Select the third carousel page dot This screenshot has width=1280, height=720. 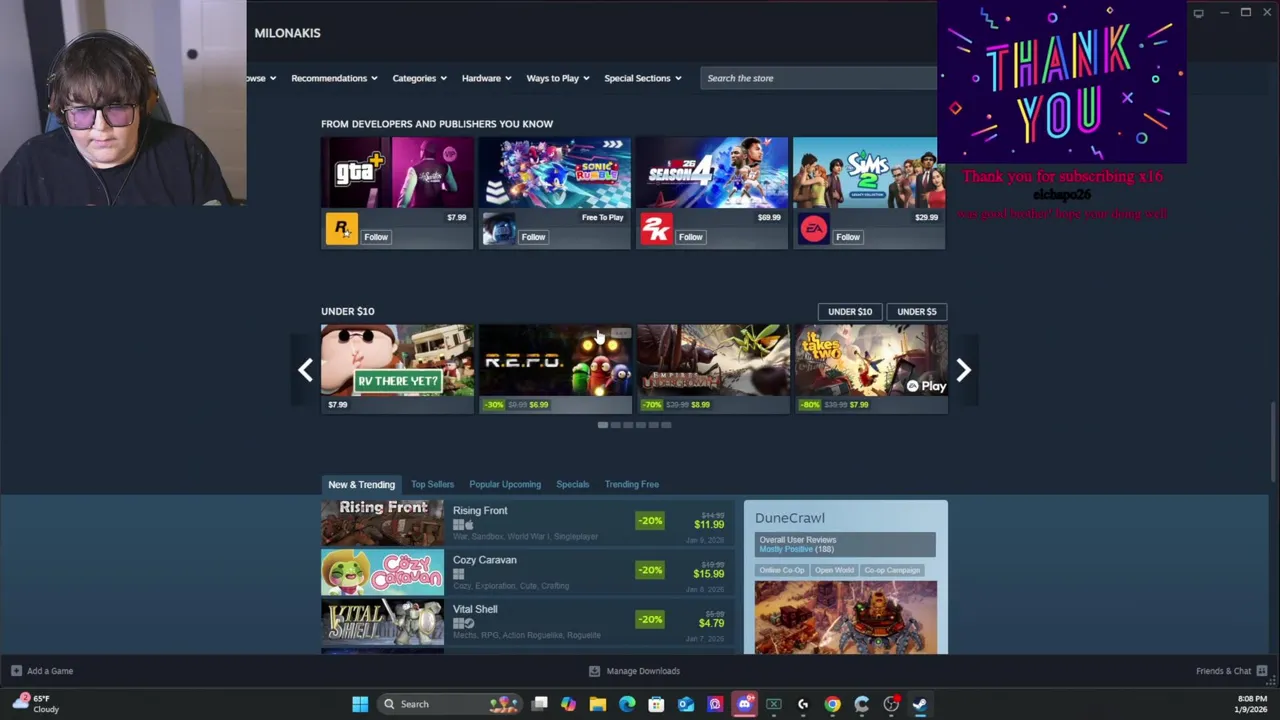click(x=628, y=425)
